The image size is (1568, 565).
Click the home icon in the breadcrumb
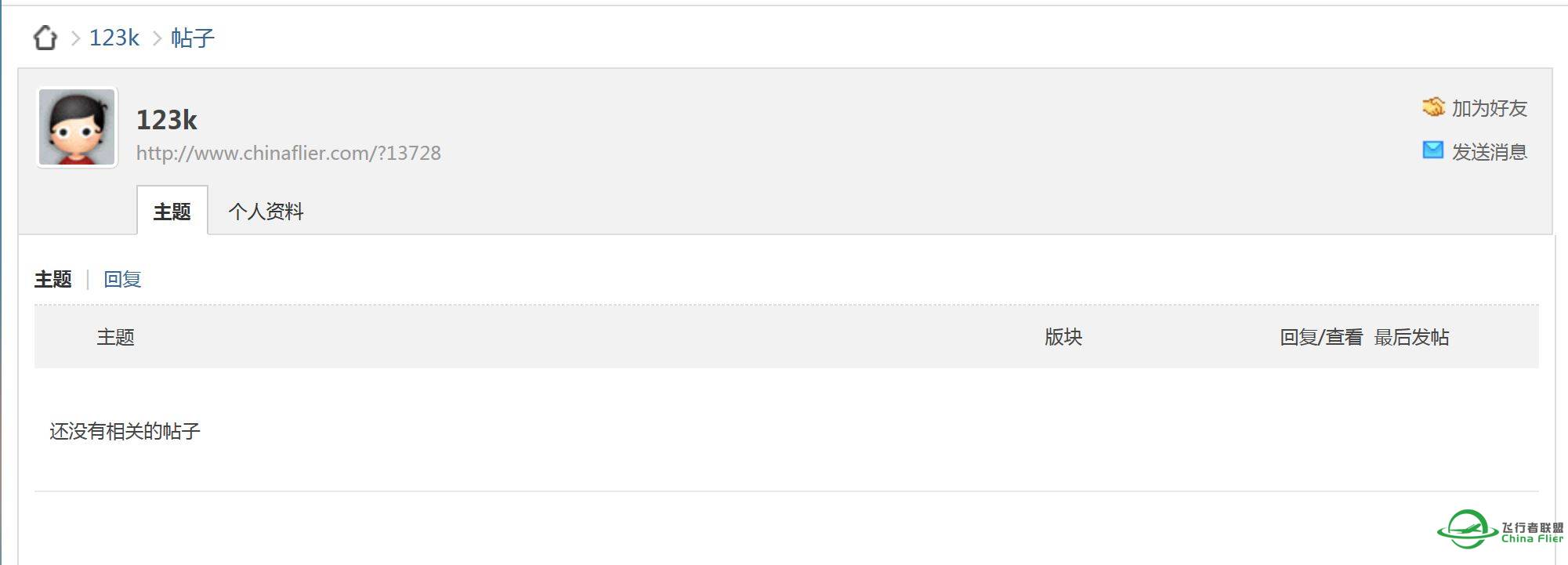[45, 38]
